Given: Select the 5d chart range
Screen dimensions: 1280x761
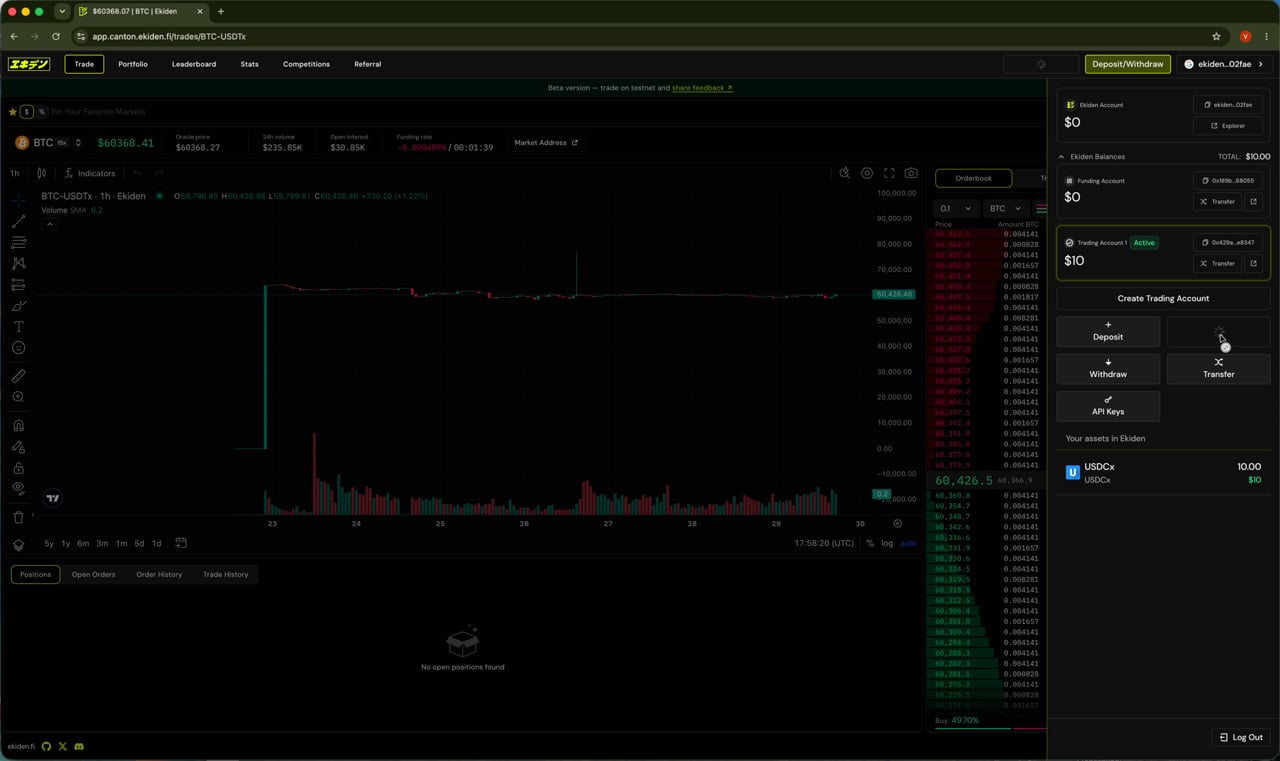Looking at the screenshot, I should (139, 543).
